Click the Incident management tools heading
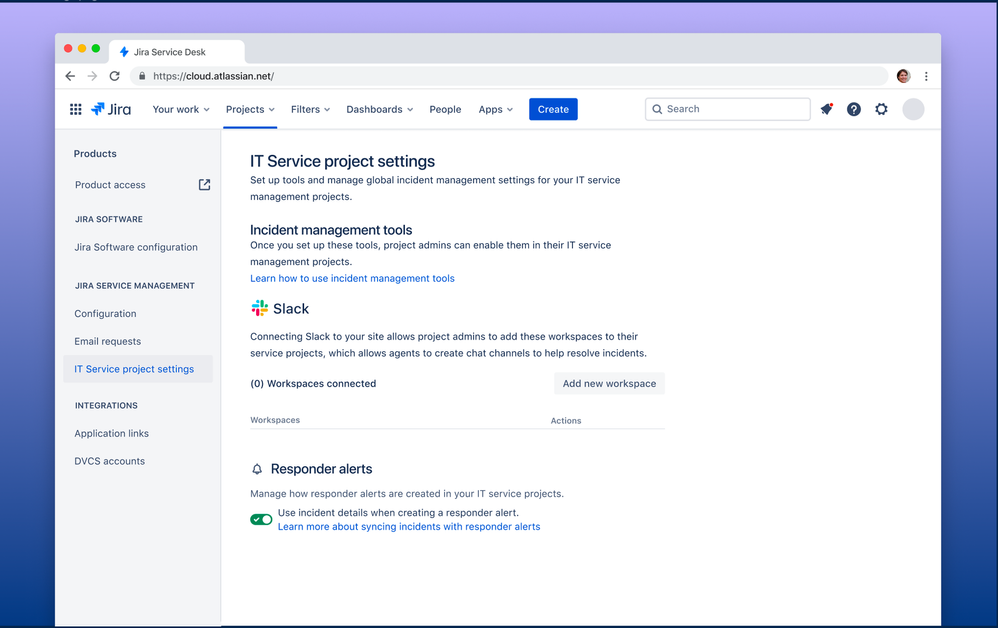 click(331, 230)
